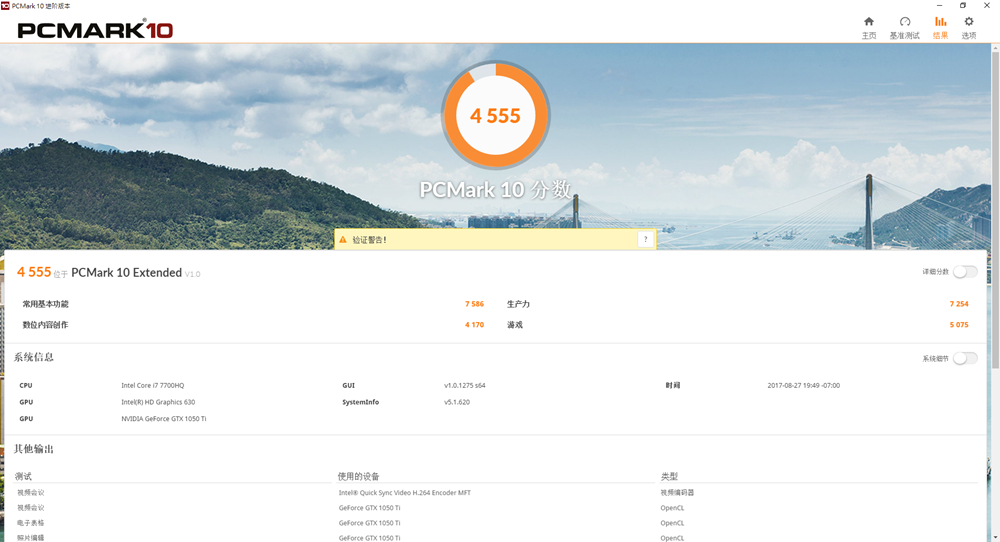Screen dimensions: 1000x542
Task: Click the 系统信息 section heading
Action: pyautogui.click(x=34, y=357)
